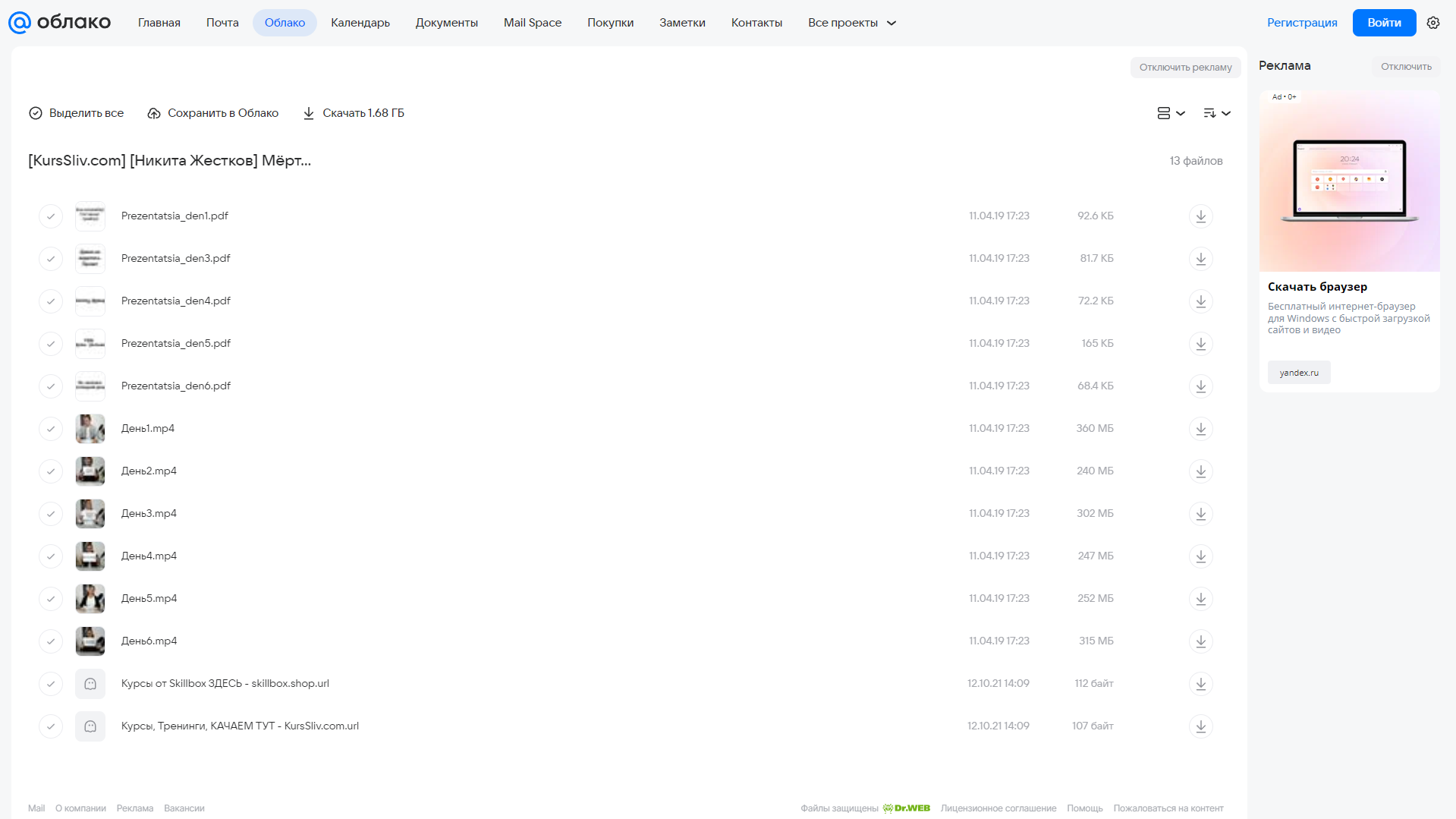This screenshot has height=819, width=1456.
Task: Click Скачать 1.68 ГБ to download all
Action: tap(354, 113)
